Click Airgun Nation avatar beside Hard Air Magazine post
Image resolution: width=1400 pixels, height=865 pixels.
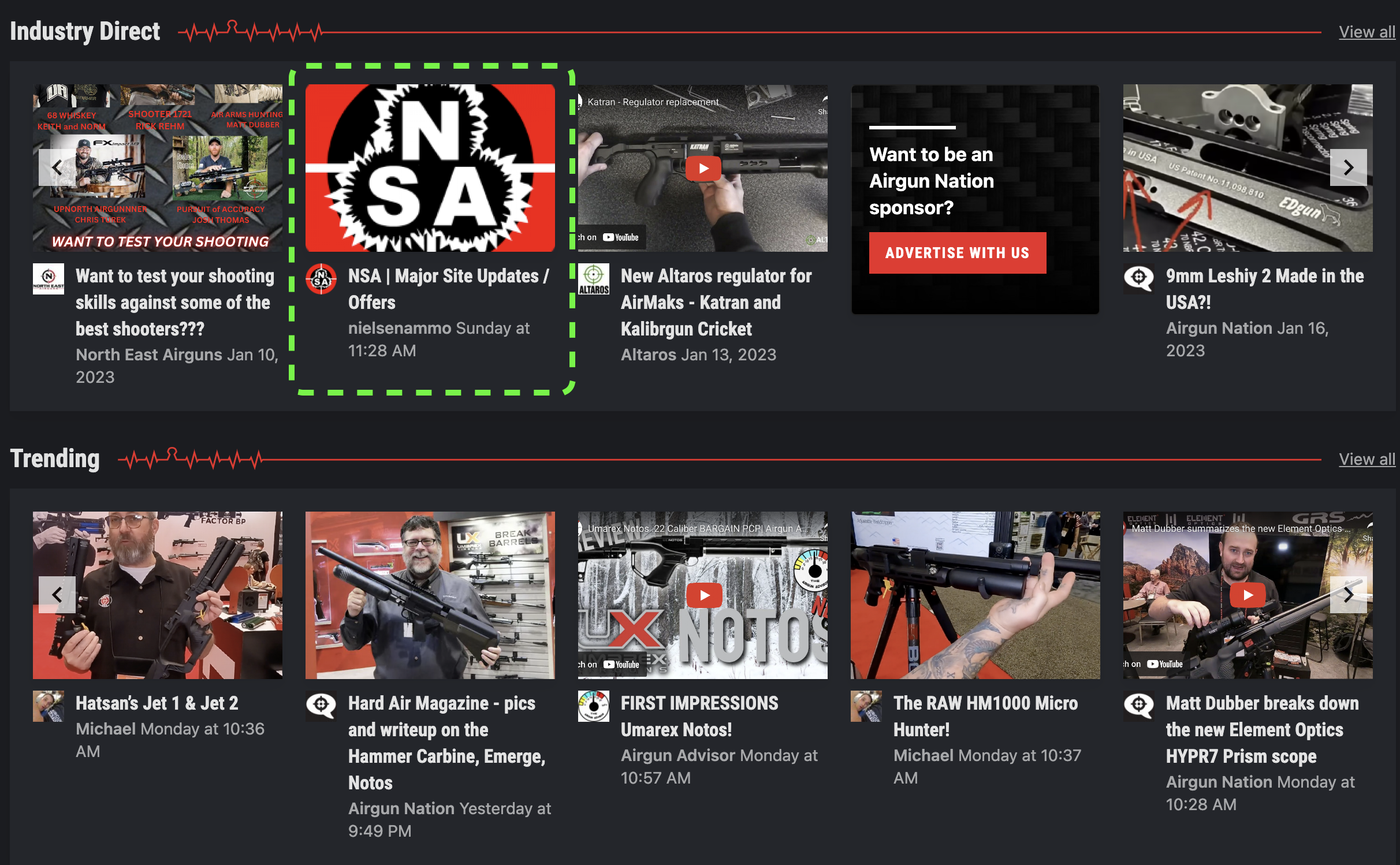tap(321, 706)
